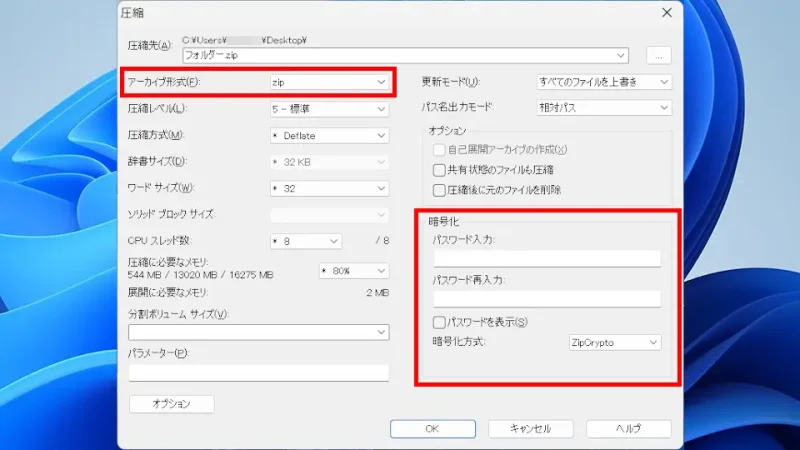Screen dimensions: 800x450
Task: Open the memory usage 80% dropdown
Action: tap(353, 270)
